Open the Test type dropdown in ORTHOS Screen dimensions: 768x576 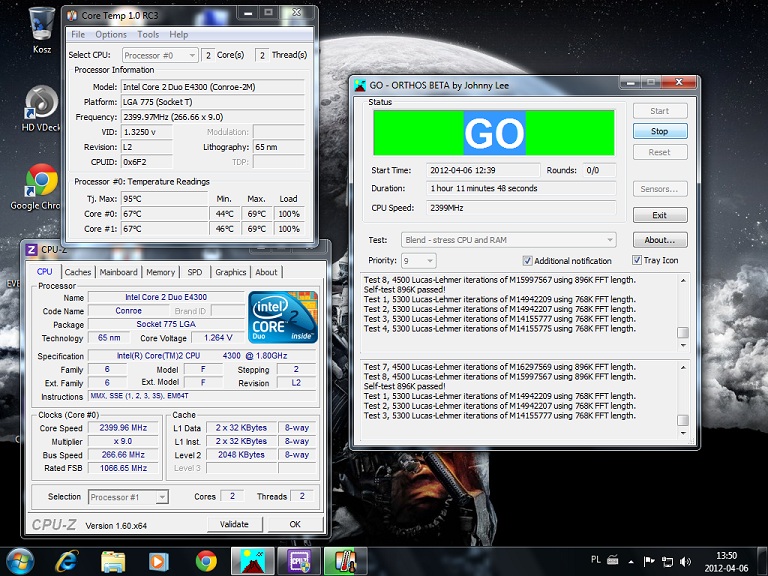pos(508,240)
